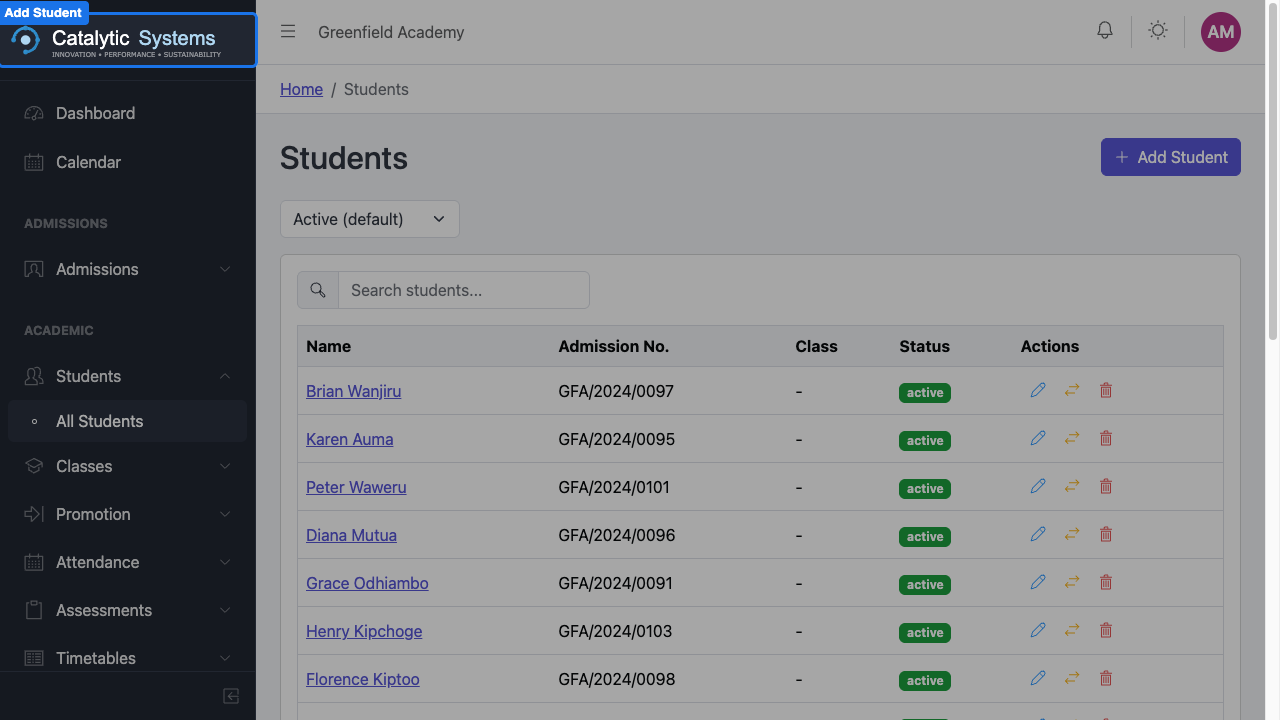Edit Brian Wanjiru with pencil icon
The image size is (1280, 720).
pyautogui.click(x=1038, y=390)
